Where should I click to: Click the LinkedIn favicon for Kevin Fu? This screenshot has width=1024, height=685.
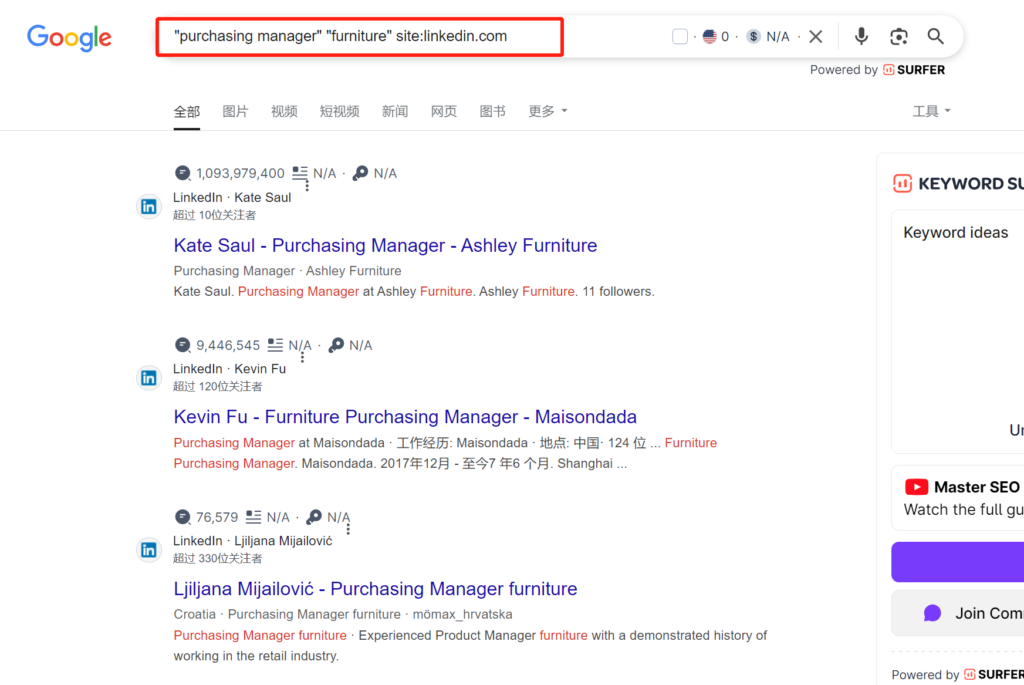(x=149, y=378)
